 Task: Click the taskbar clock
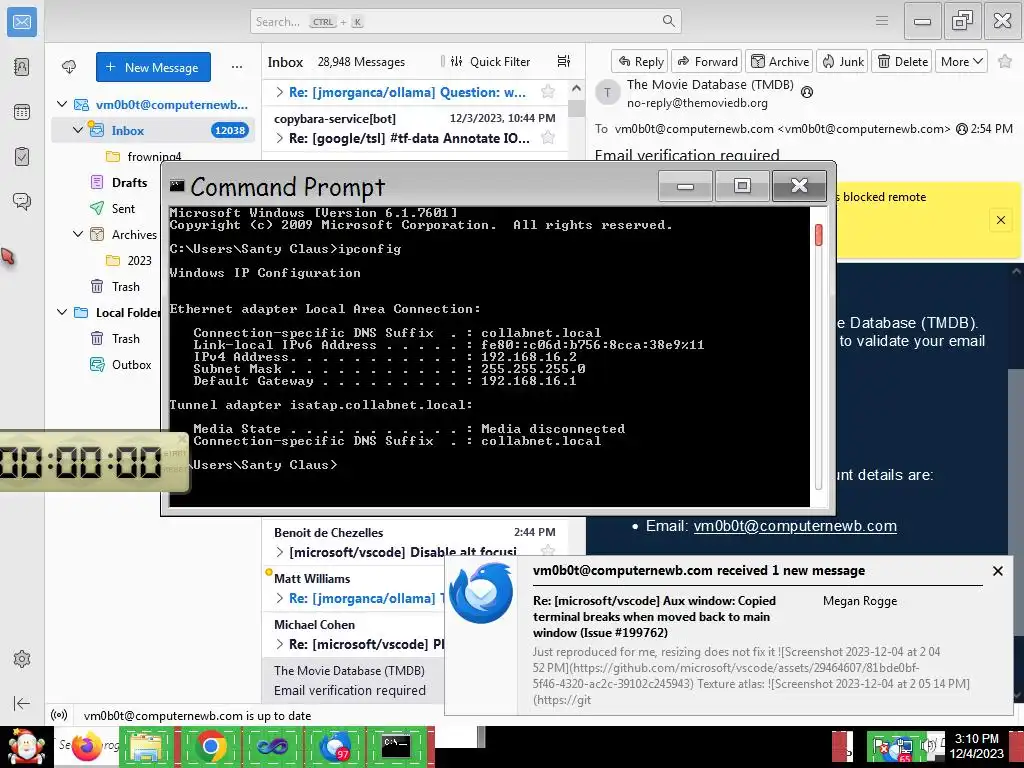[976, 746]
